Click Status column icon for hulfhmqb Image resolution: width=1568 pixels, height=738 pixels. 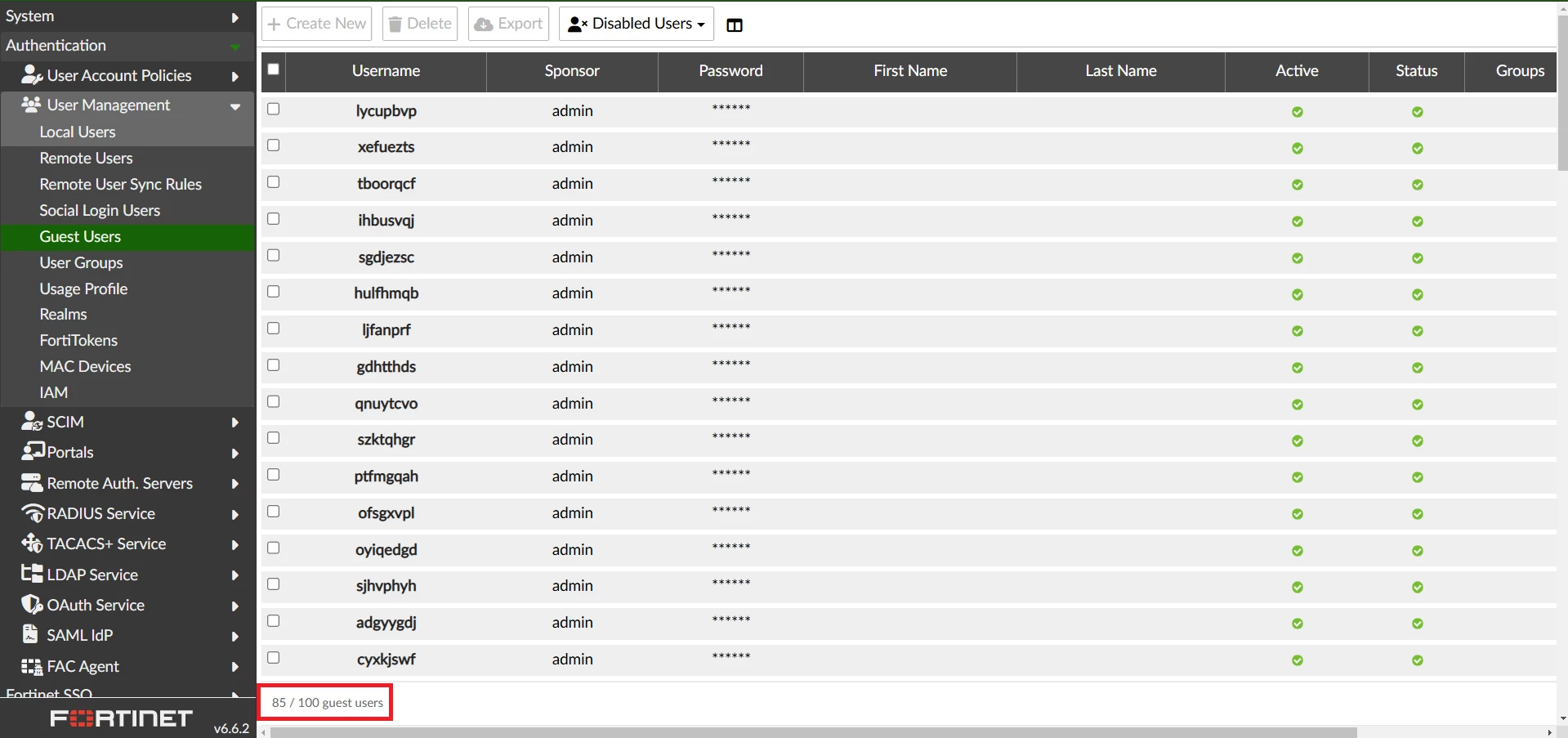click(1417, 294)
